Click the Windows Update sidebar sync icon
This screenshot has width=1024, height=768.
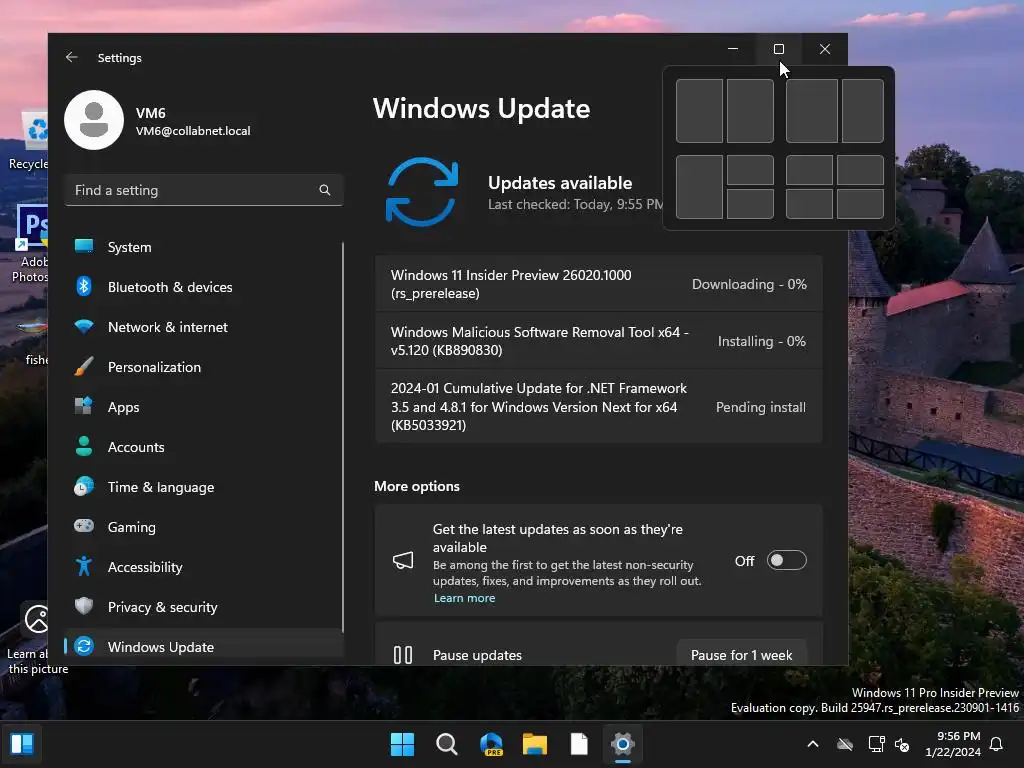(x=84, y=647)
